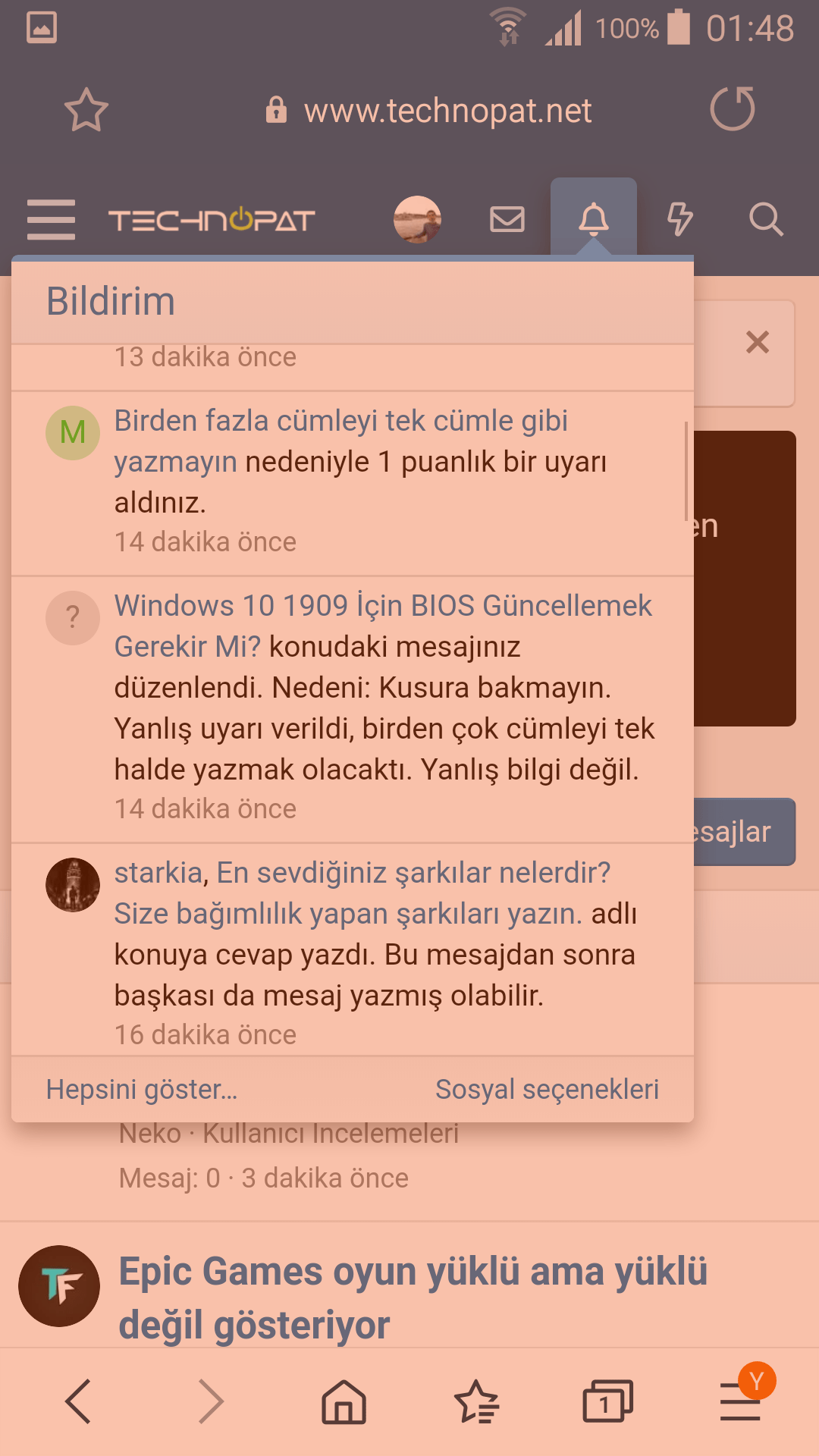Open the hamburger navigation menu
The image size is (819, 1456).
click(x=51, y=220)
